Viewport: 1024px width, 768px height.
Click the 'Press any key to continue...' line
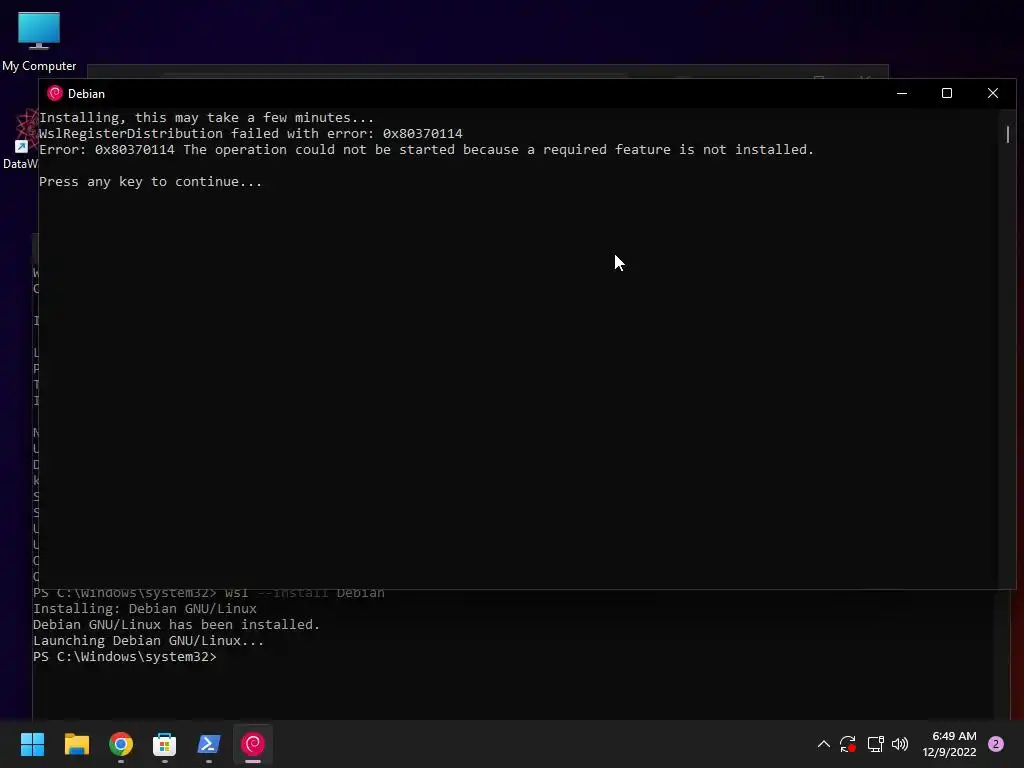[x=150, y=182]
